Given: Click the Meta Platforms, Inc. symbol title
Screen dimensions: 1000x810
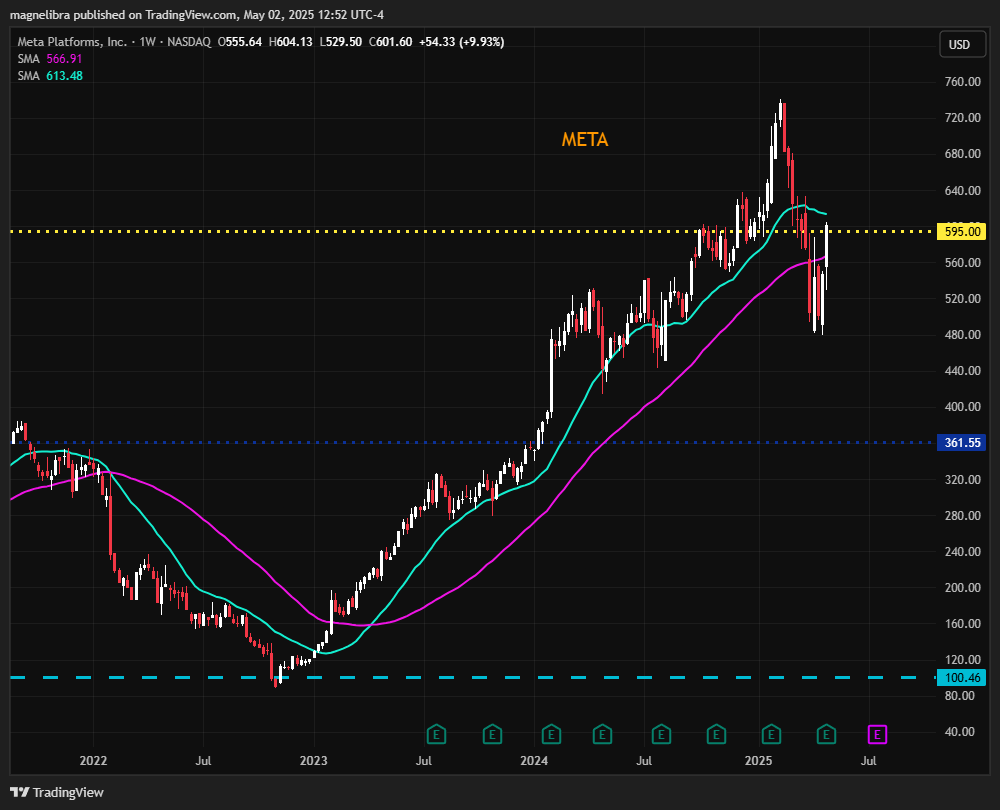Looking at the screenshot, I should tap(72, 42).
